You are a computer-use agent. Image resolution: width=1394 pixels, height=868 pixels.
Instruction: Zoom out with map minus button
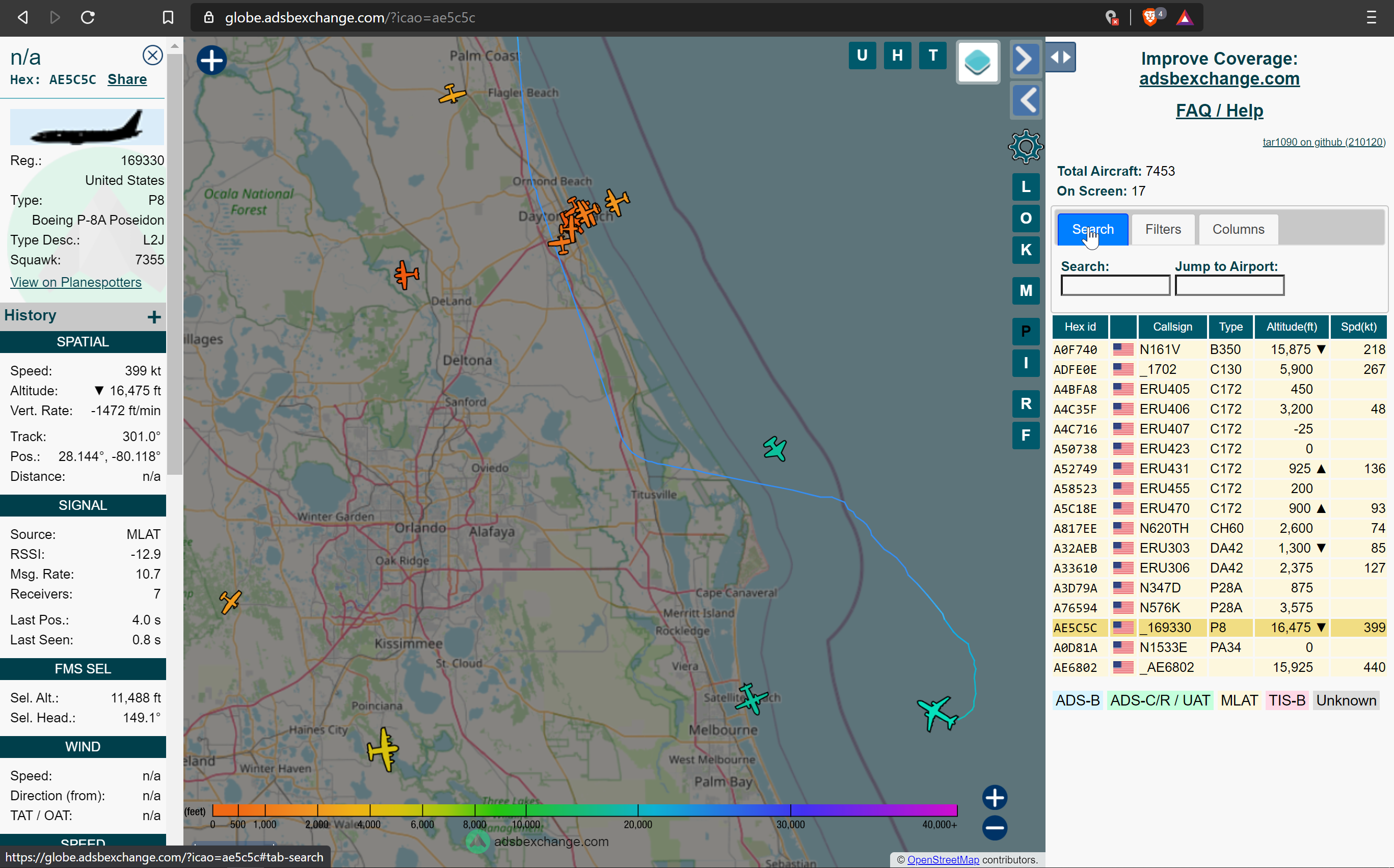[995, 828]
